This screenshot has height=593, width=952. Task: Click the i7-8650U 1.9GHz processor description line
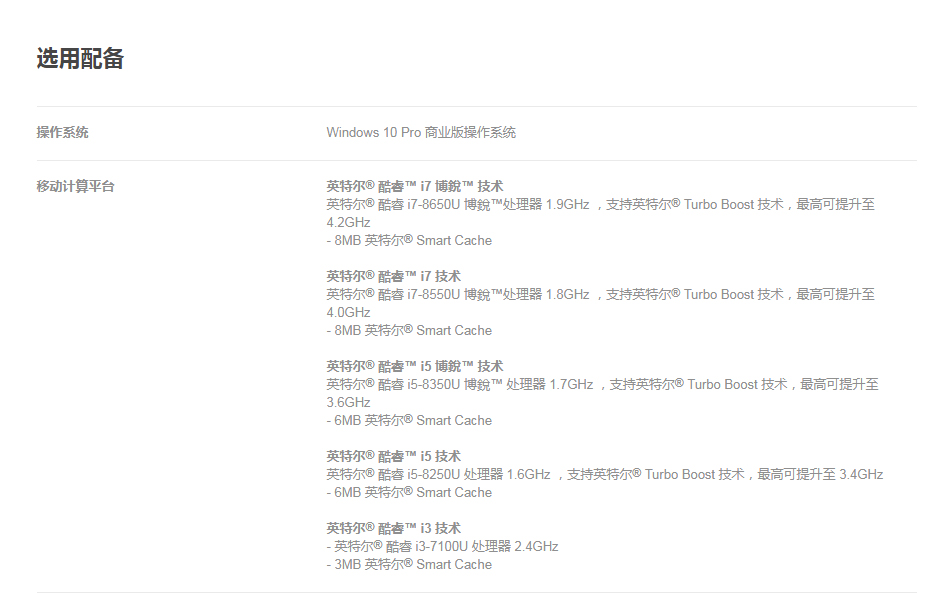pyautogui.click(x=600, y=205)
